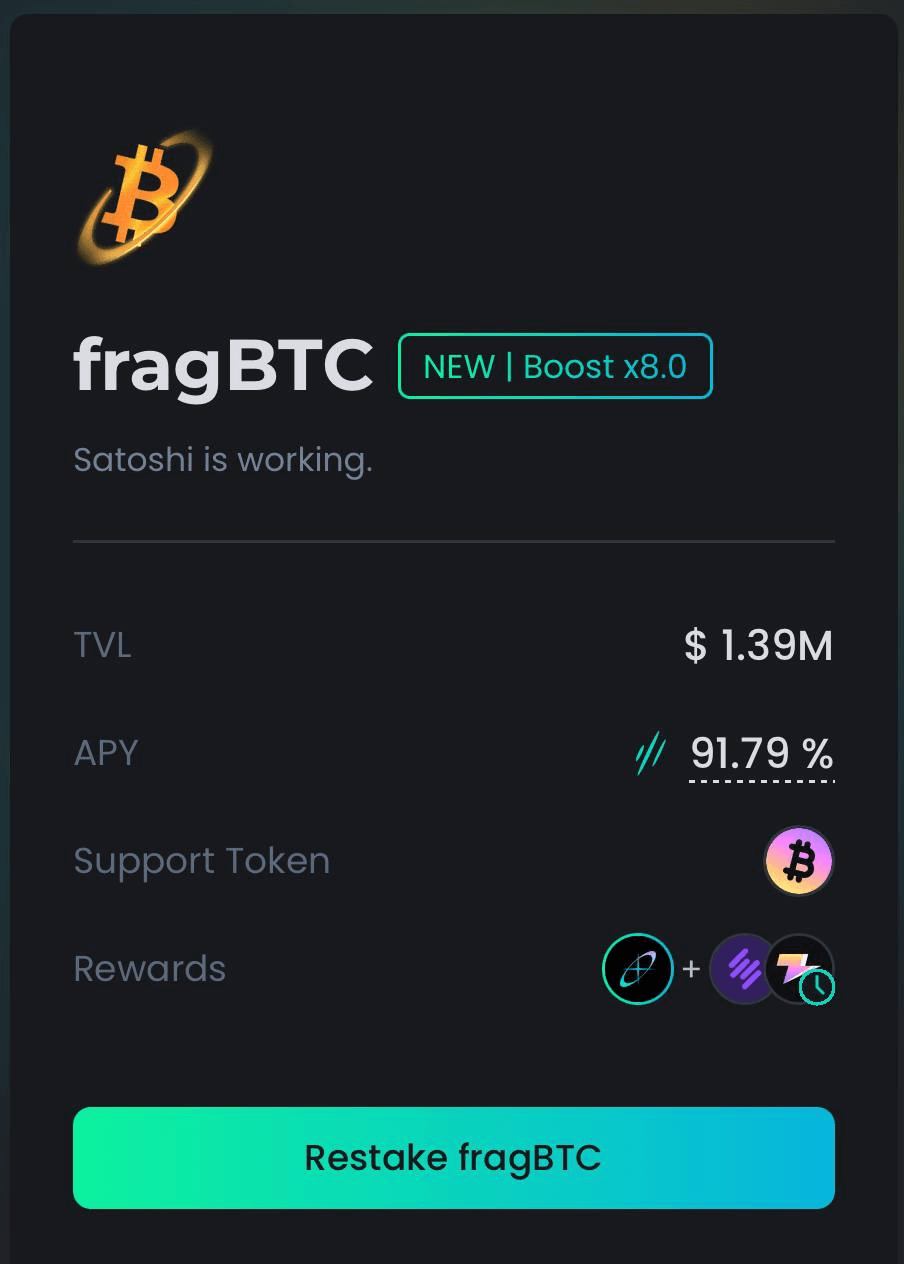Click the Rewards label
The width and height of the screenshot is (904, 1264).
pos(150,969)
